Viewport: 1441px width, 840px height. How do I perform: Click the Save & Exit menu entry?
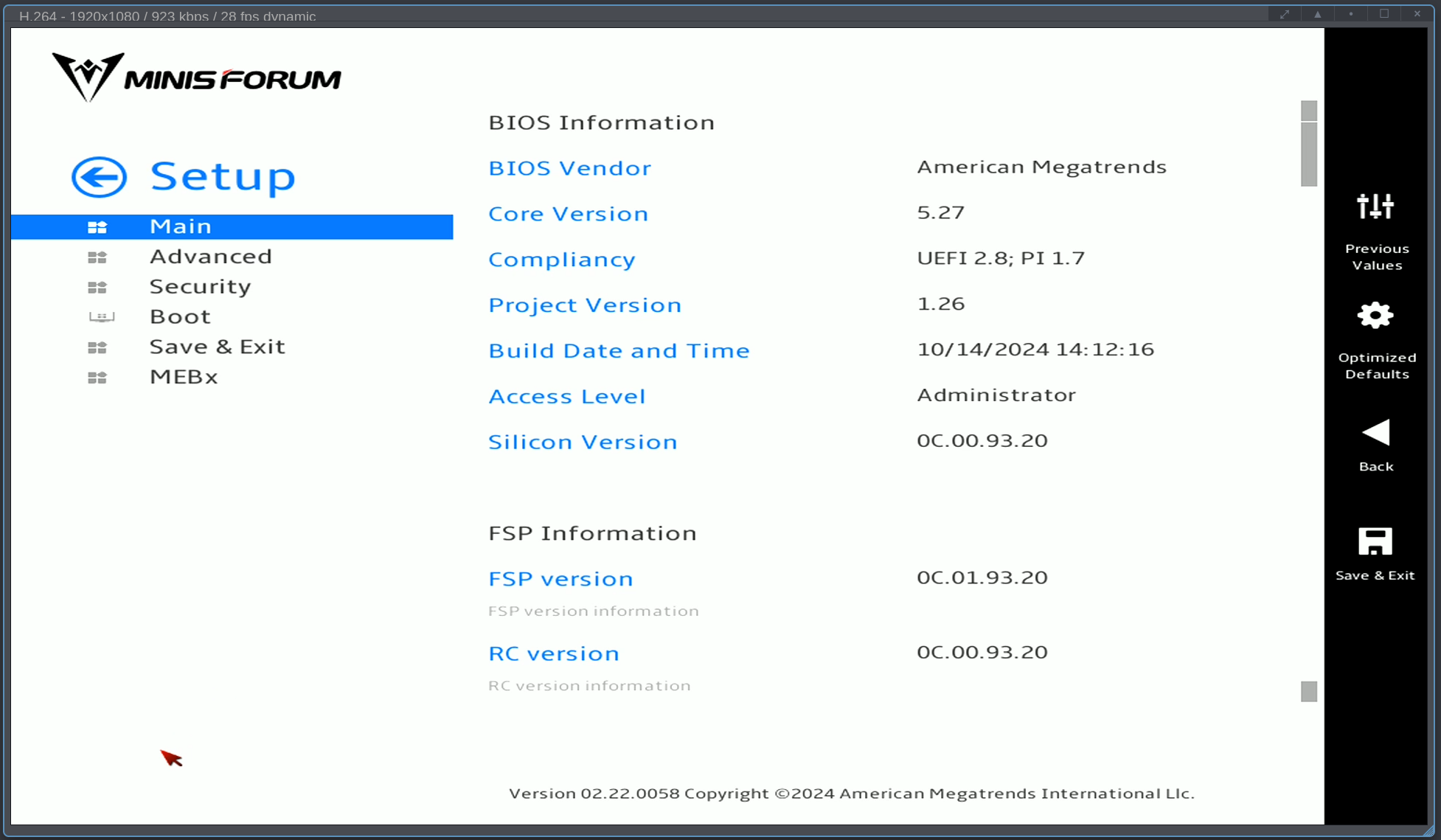[x=217, y=346]
